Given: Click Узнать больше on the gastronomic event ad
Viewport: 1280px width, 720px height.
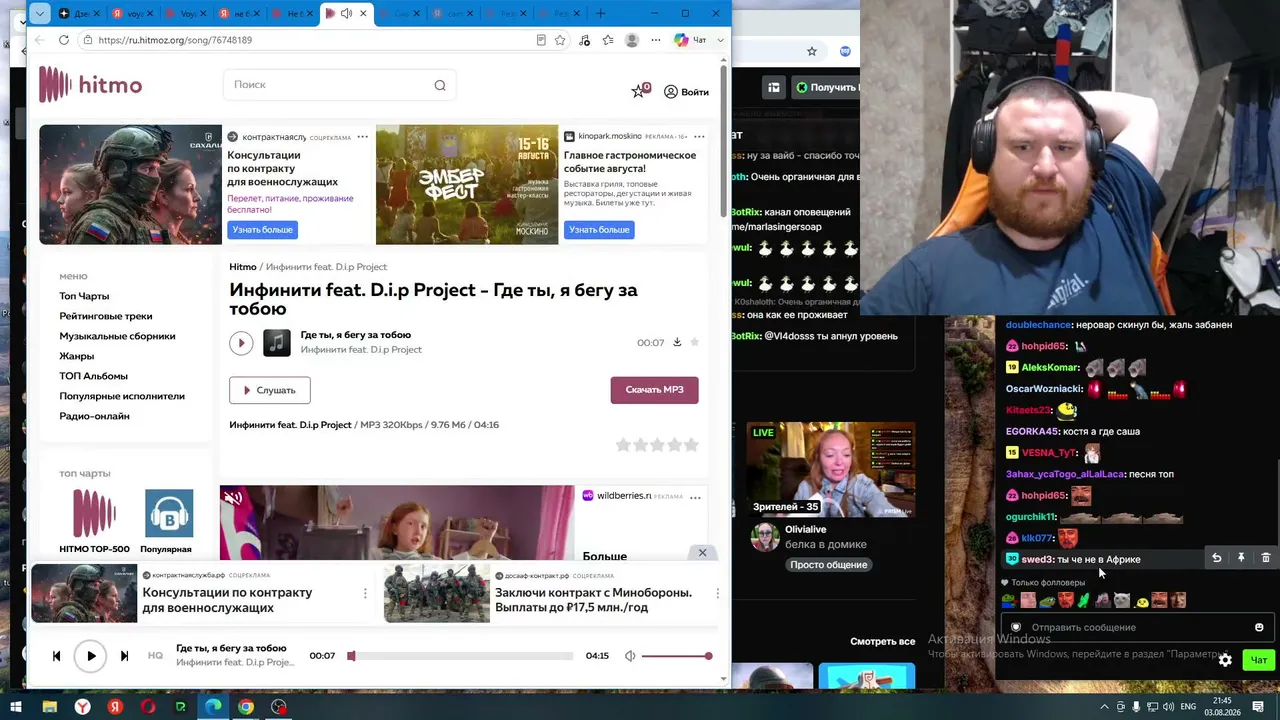Looking at the screenshot, I should coord(599,230).
